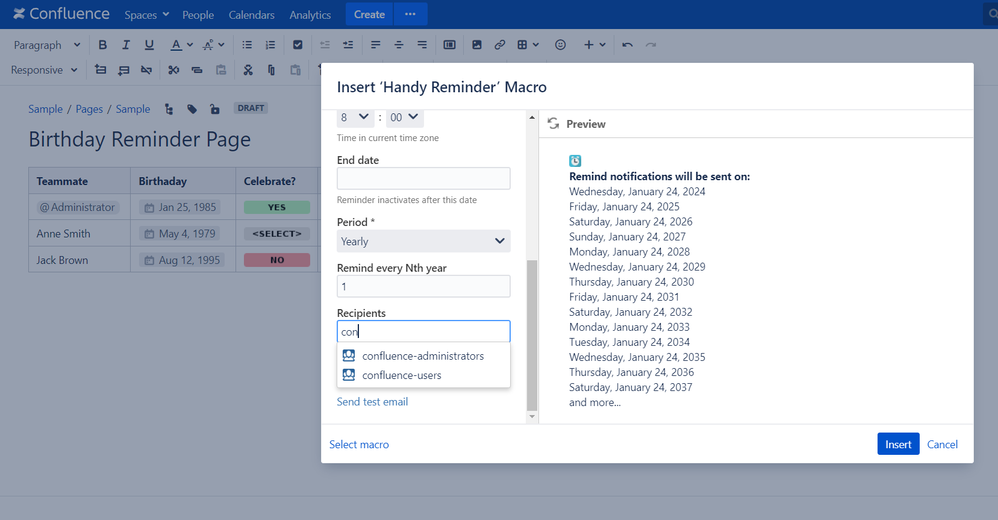Open the Analytics menu

(x=310, y=15)
